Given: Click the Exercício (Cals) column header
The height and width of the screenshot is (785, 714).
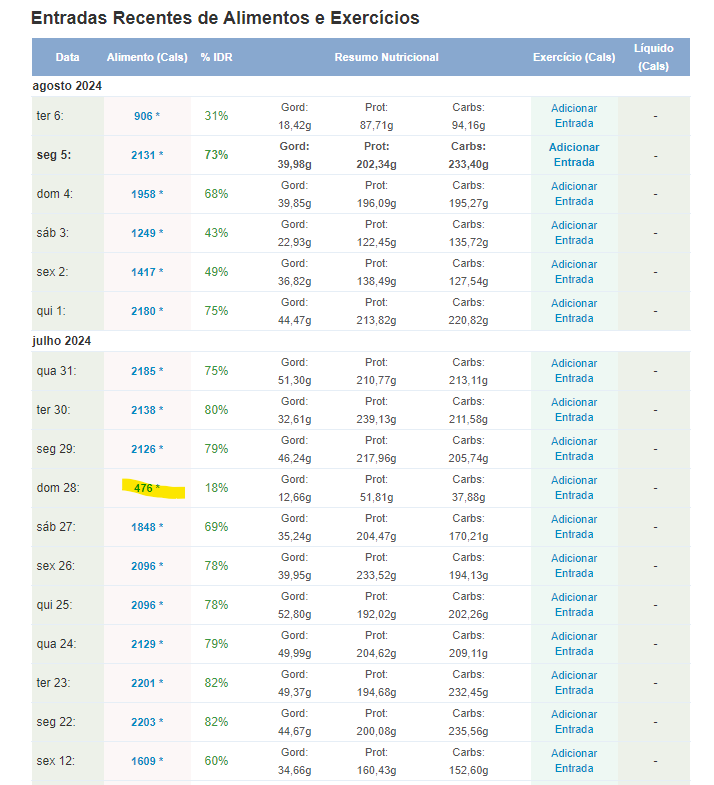Looking at the screenshot, I should [x=574, y=58].
